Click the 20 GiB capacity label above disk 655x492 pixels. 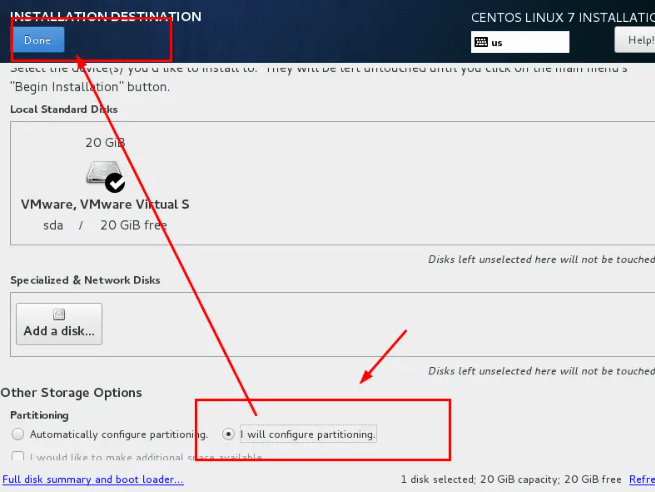click(105, 142)
